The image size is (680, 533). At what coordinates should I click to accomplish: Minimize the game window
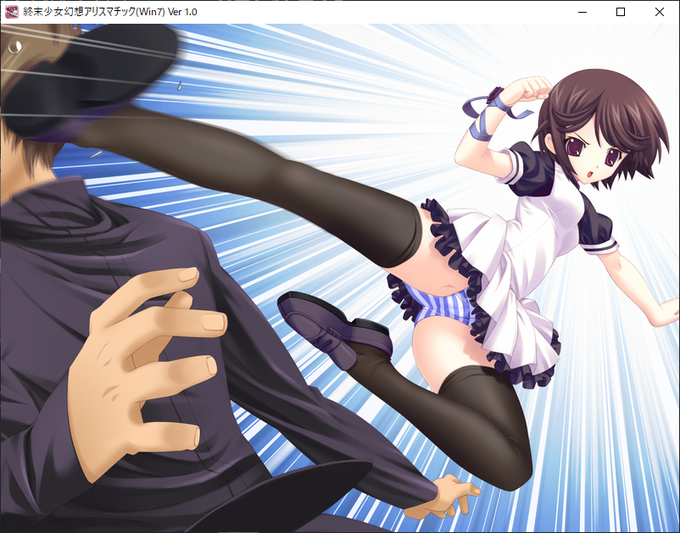pyautogui.click(x=582, y=12)
